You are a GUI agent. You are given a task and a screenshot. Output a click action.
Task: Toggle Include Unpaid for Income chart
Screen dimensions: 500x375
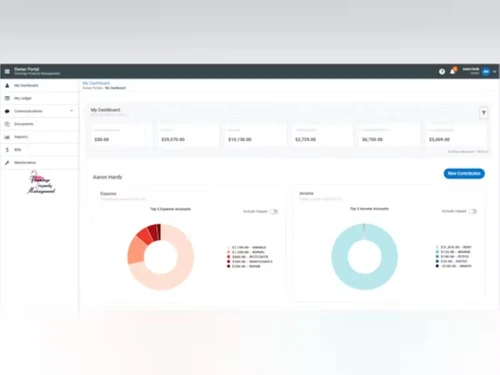click(473, 211)
